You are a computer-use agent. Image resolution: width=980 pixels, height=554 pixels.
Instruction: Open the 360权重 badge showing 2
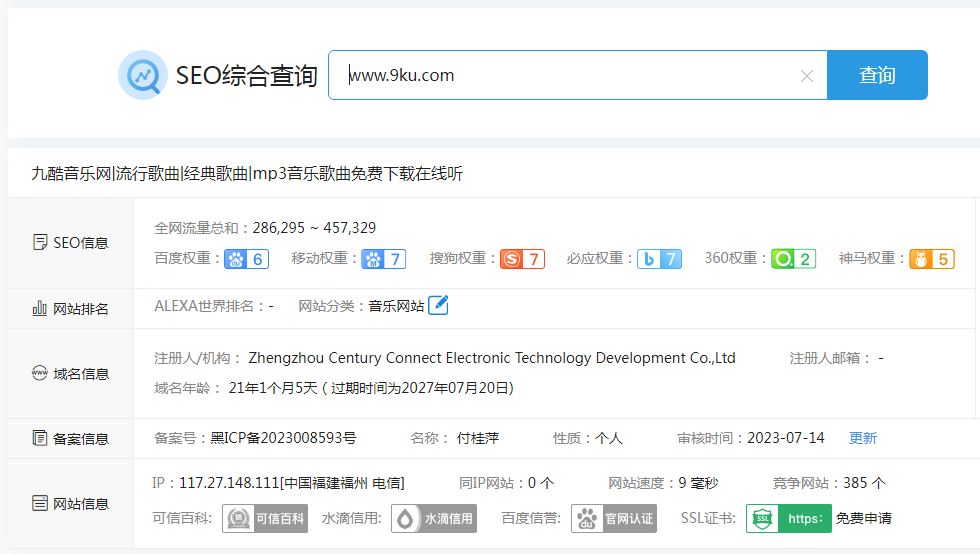tap(793, 259)
